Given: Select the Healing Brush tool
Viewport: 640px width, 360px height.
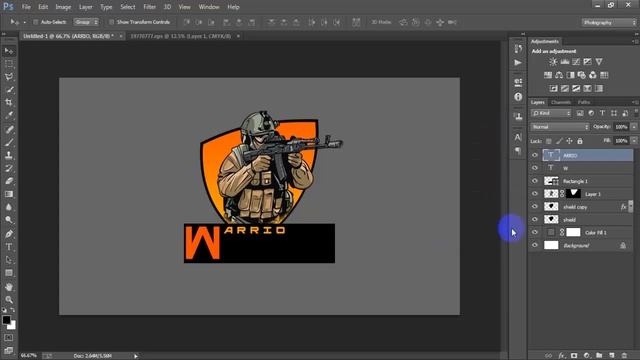Looking at the screenshot, I should pyautogui.click(x=9, y=130).
